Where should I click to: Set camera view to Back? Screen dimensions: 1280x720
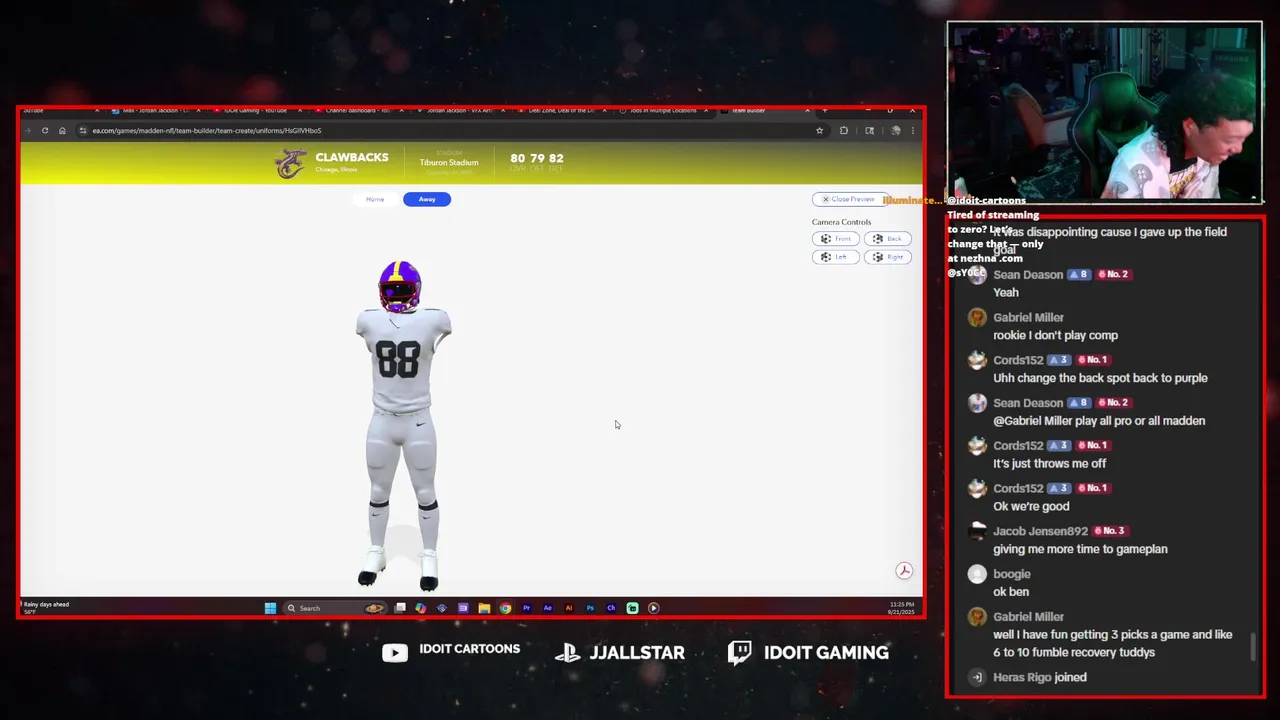point(888,239)
